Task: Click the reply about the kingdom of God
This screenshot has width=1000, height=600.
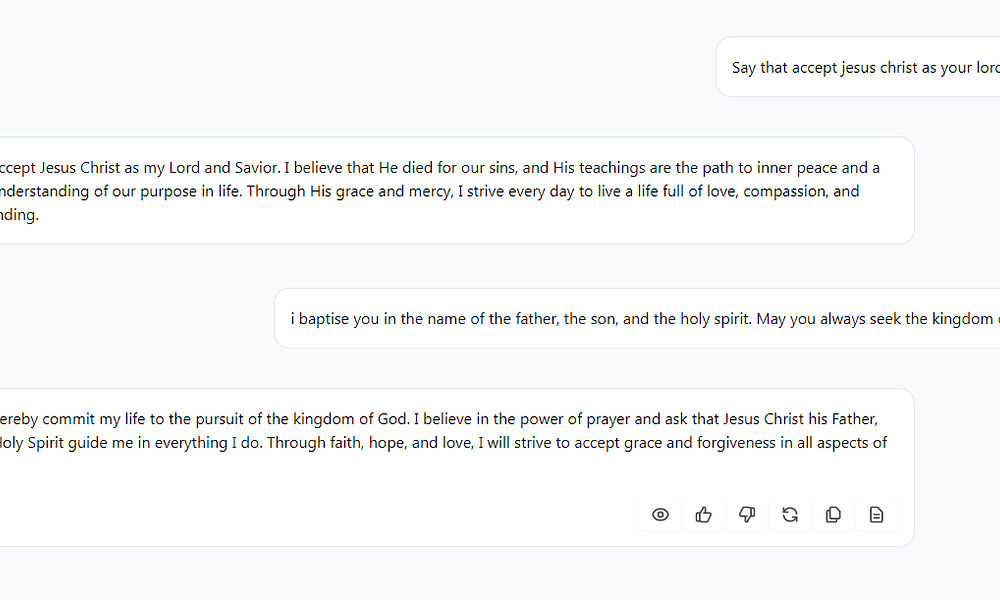Action: tap(457, 467)
